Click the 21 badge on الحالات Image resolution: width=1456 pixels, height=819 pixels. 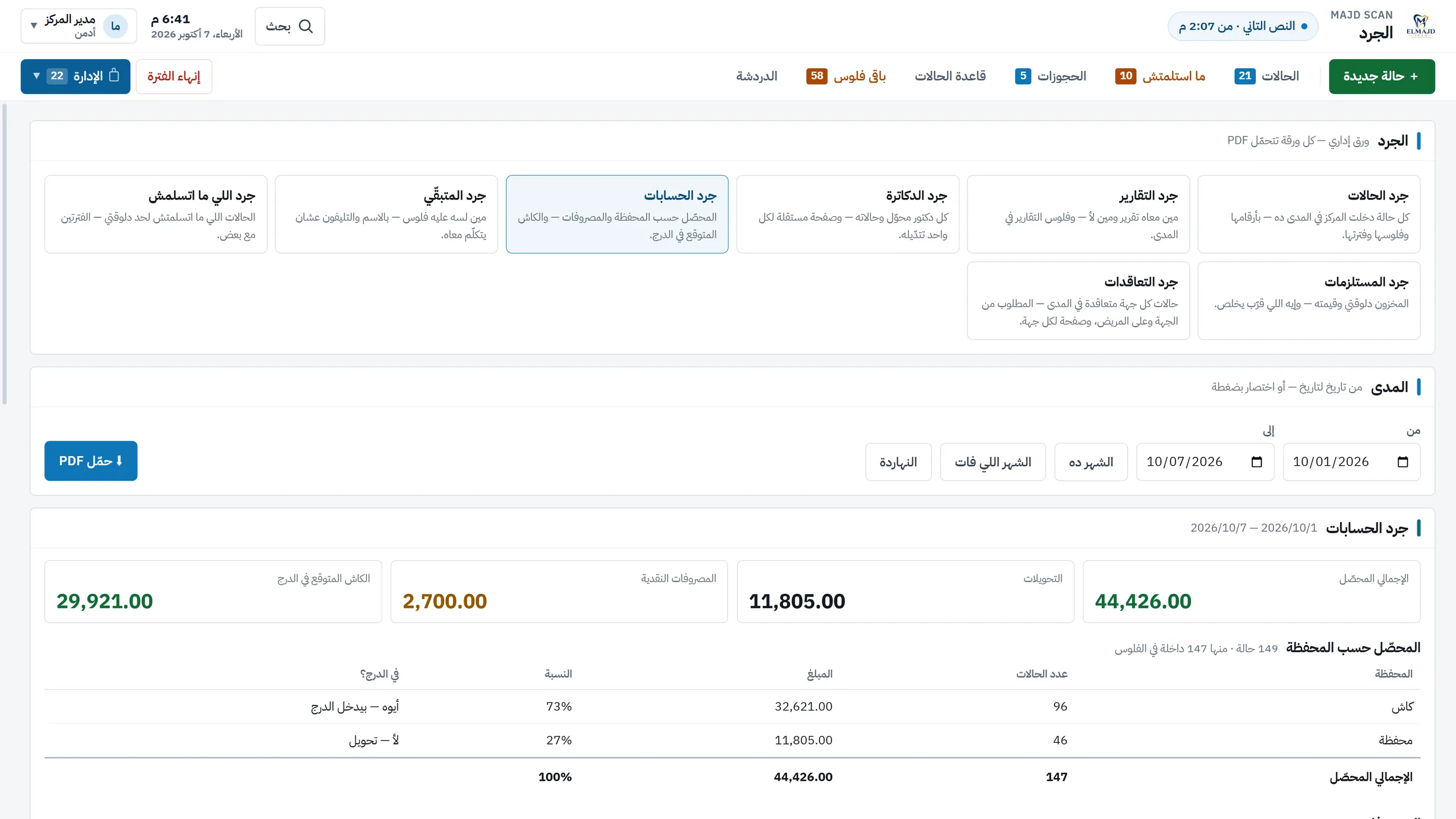[1245, 76]
